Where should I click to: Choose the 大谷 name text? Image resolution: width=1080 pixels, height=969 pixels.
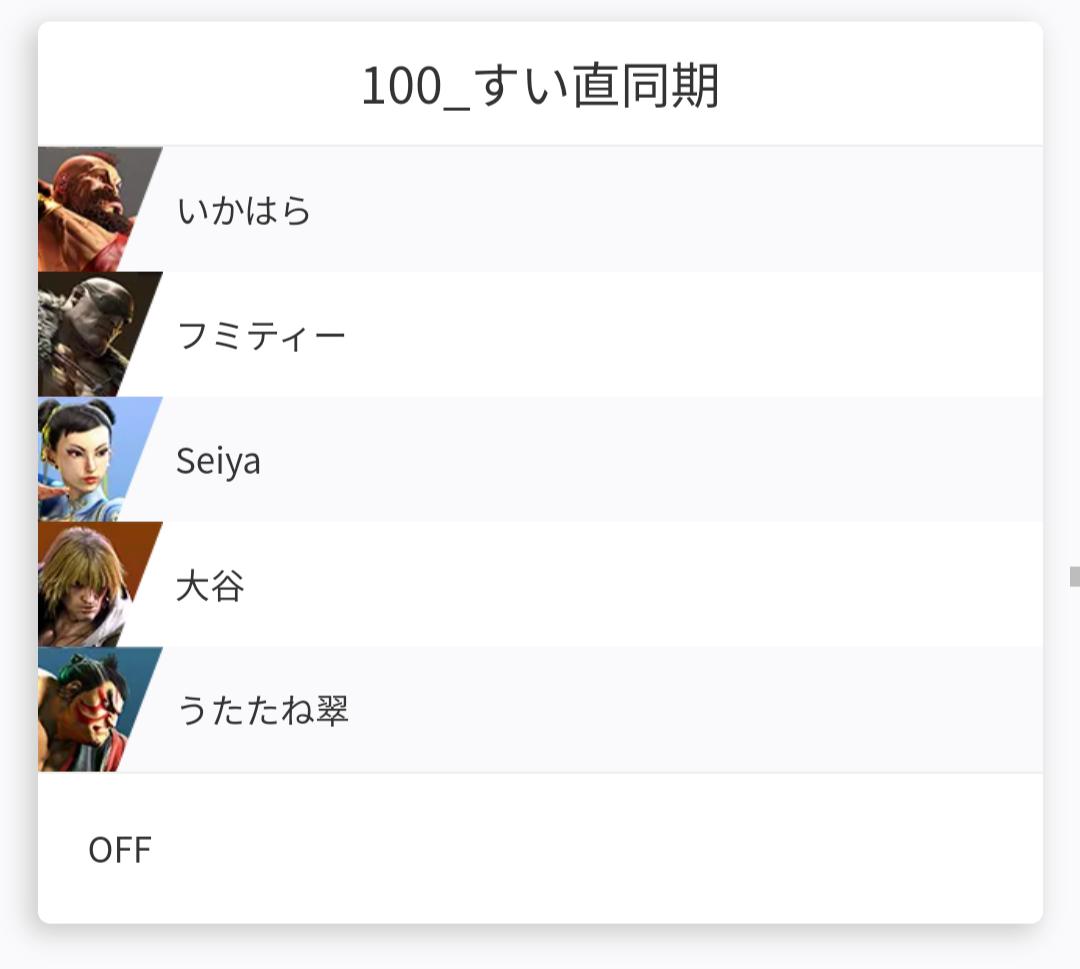point(210,586)
